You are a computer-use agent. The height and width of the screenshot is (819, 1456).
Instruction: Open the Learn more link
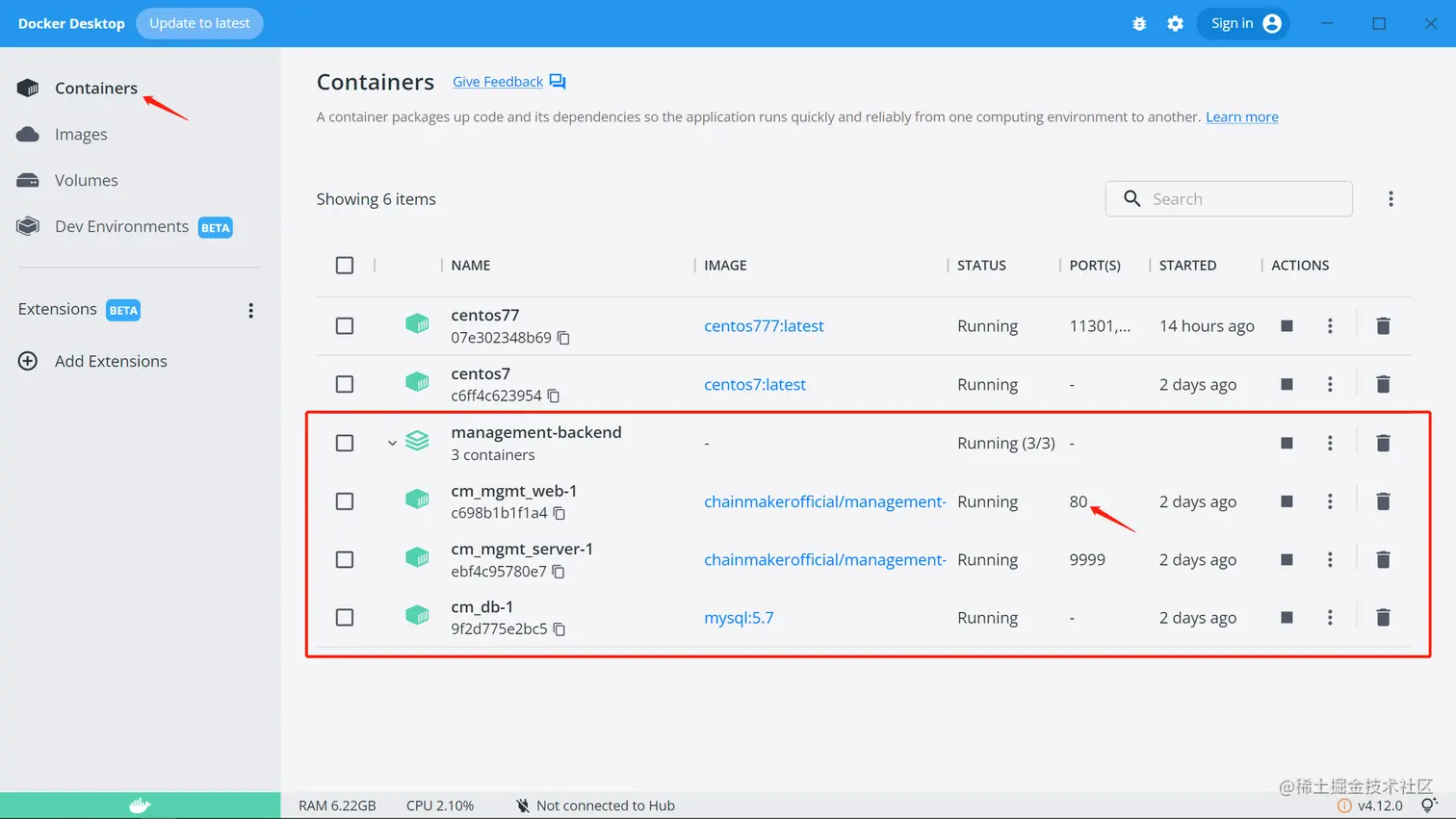click(1241, 116)
